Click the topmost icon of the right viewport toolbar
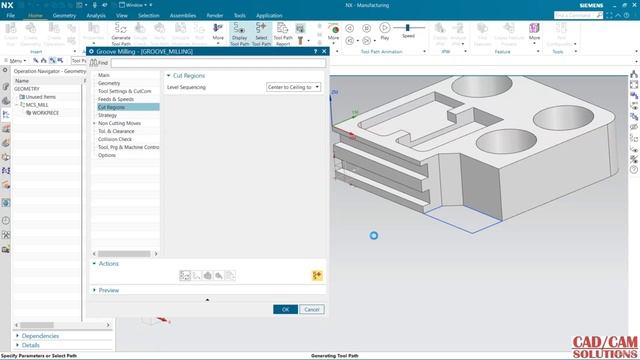Screen dimensions: 640x360 click(633, 74)
